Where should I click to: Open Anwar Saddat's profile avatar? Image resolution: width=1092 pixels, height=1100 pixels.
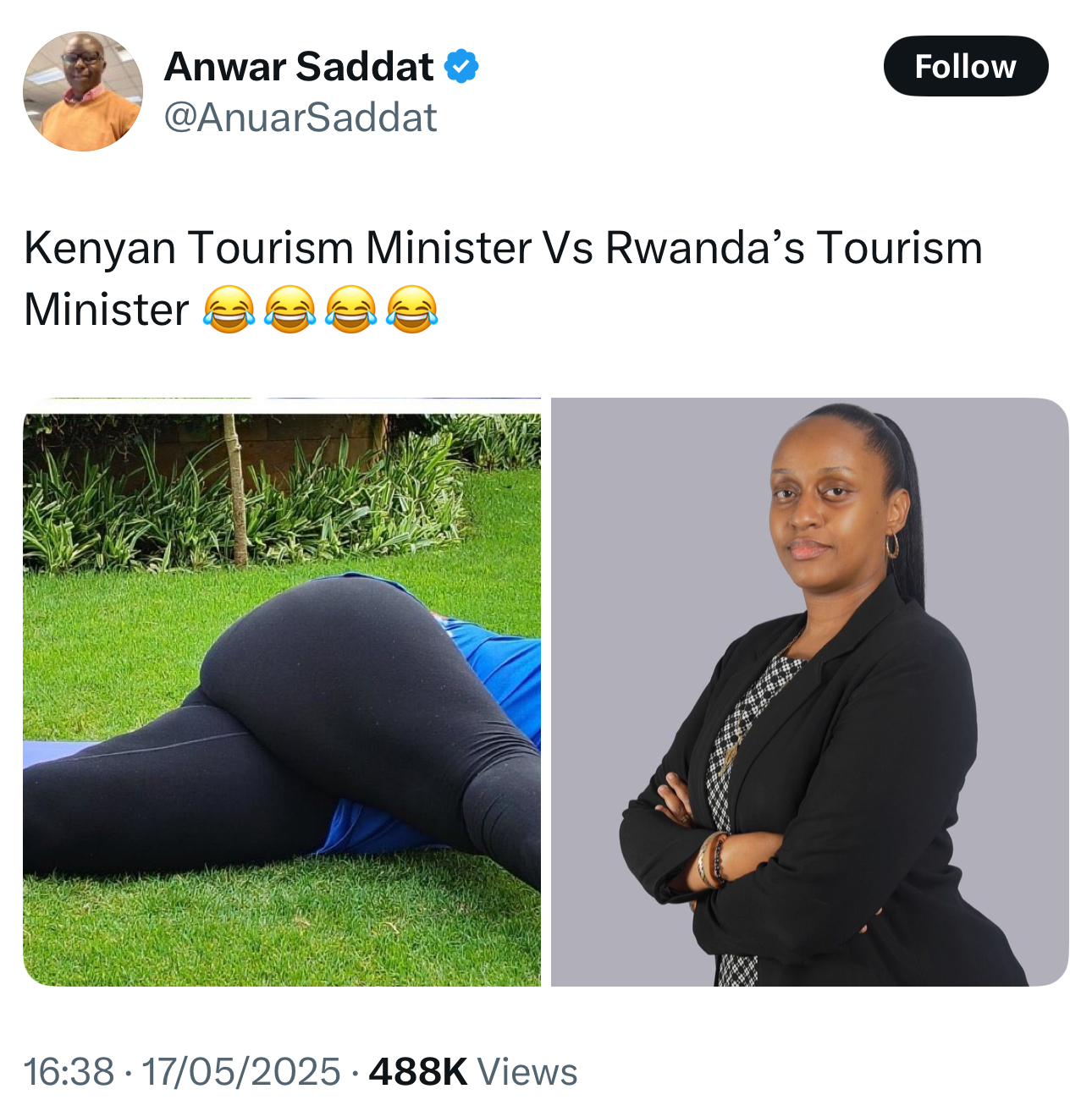point(83,91)
